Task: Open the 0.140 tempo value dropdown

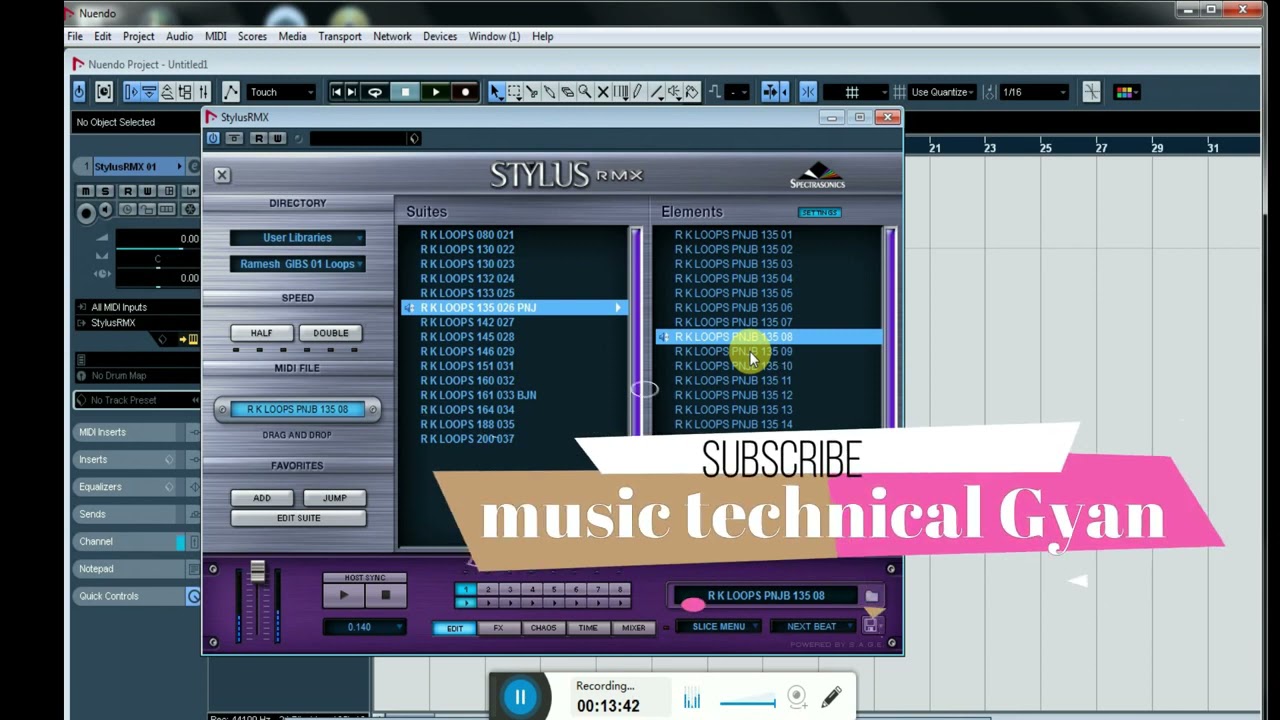Action: tap(364, 627)
